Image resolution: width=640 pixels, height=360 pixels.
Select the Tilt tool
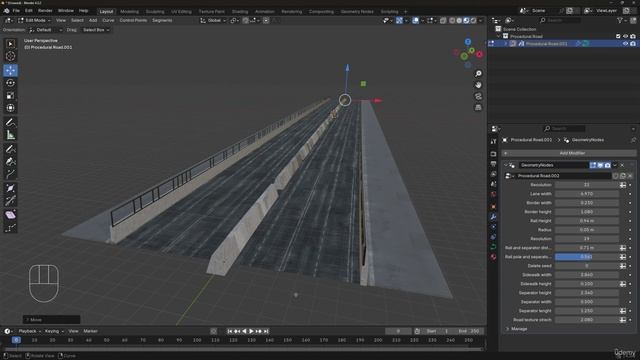11,201
